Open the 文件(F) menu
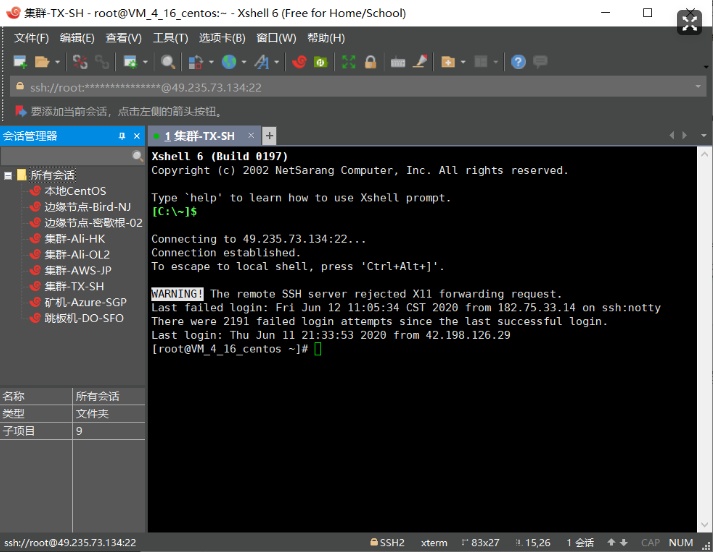The width and height of the screenshot is (714, 552). [31, 38]
